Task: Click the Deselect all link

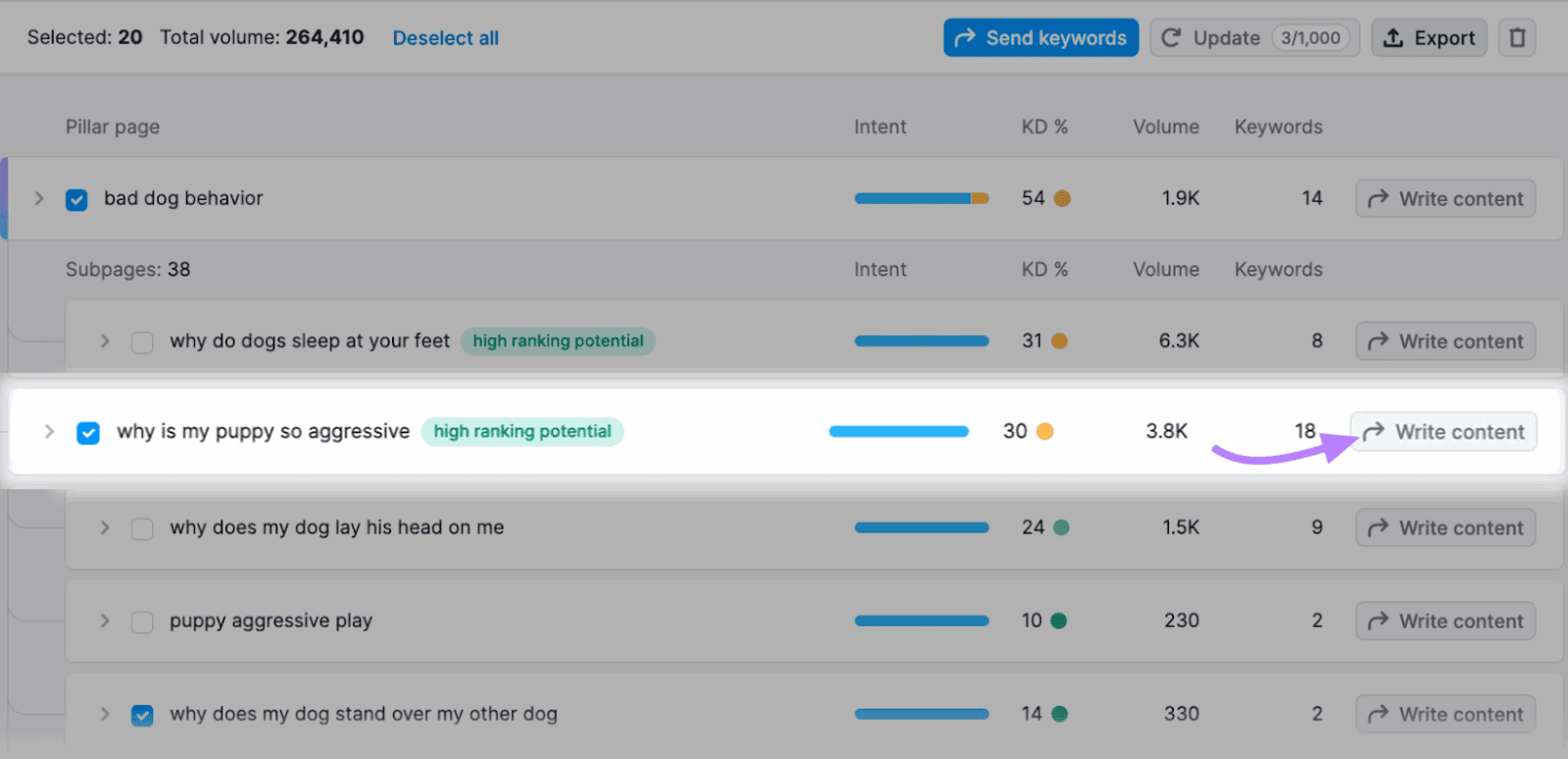Action: (x=445, y=37)
